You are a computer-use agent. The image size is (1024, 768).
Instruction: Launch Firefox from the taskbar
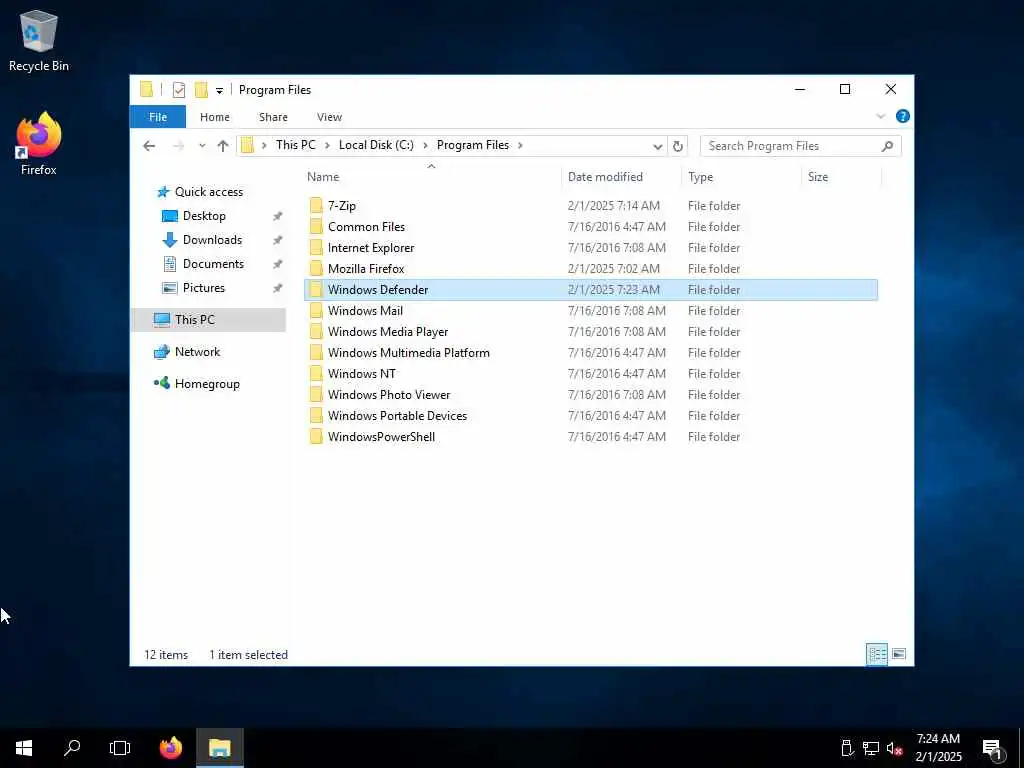(x=171, y=748)
